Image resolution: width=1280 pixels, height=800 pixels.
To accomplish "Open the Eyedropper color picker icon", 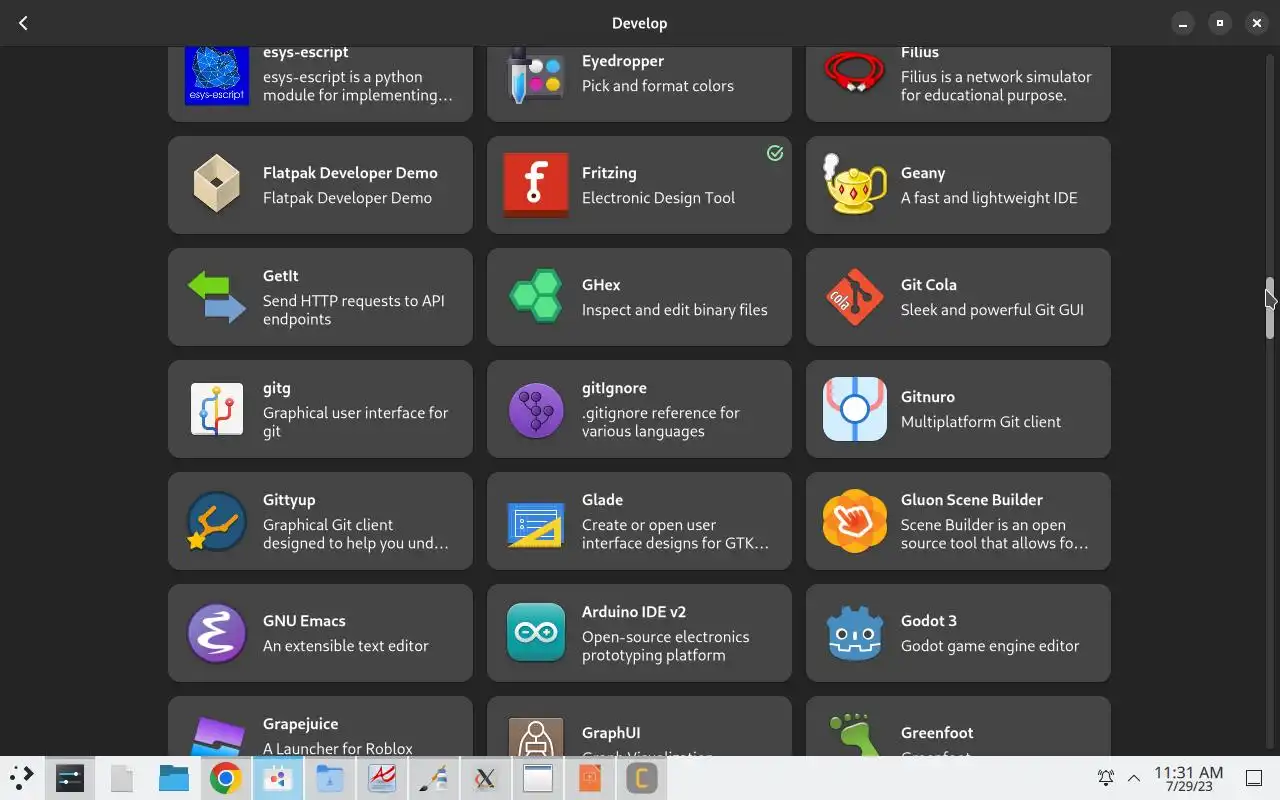I will coord(536,74).
